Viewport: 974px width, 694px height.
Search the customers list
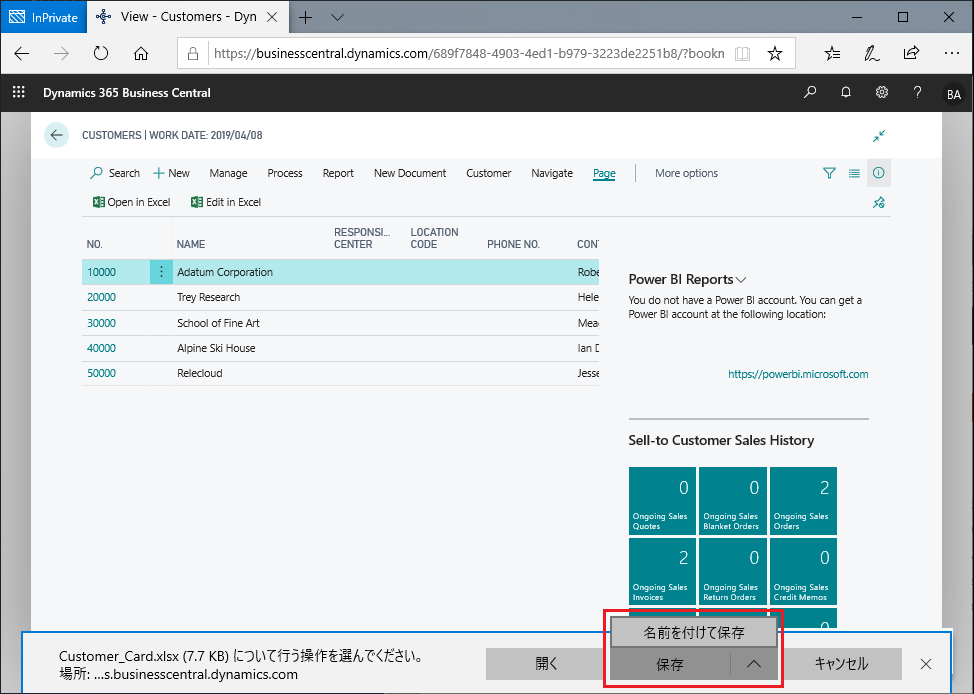click(x=115, y=173)
